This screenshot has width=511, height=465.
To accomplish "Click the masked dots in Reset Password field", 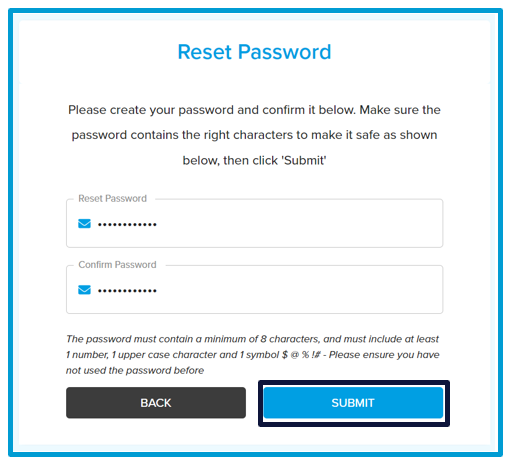I will pyautogui.click(x=127, y=225).
